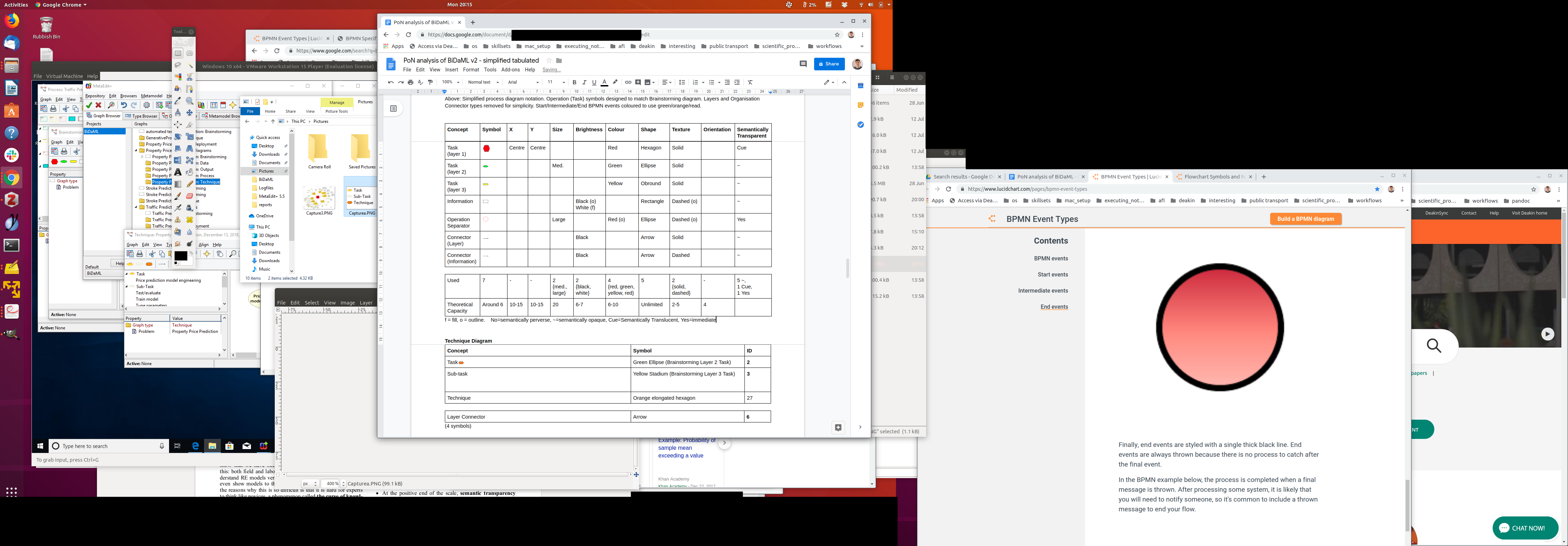The image size is (1568, 546).
Task: Click the print icon in Docs
Action: pos(410,82)
